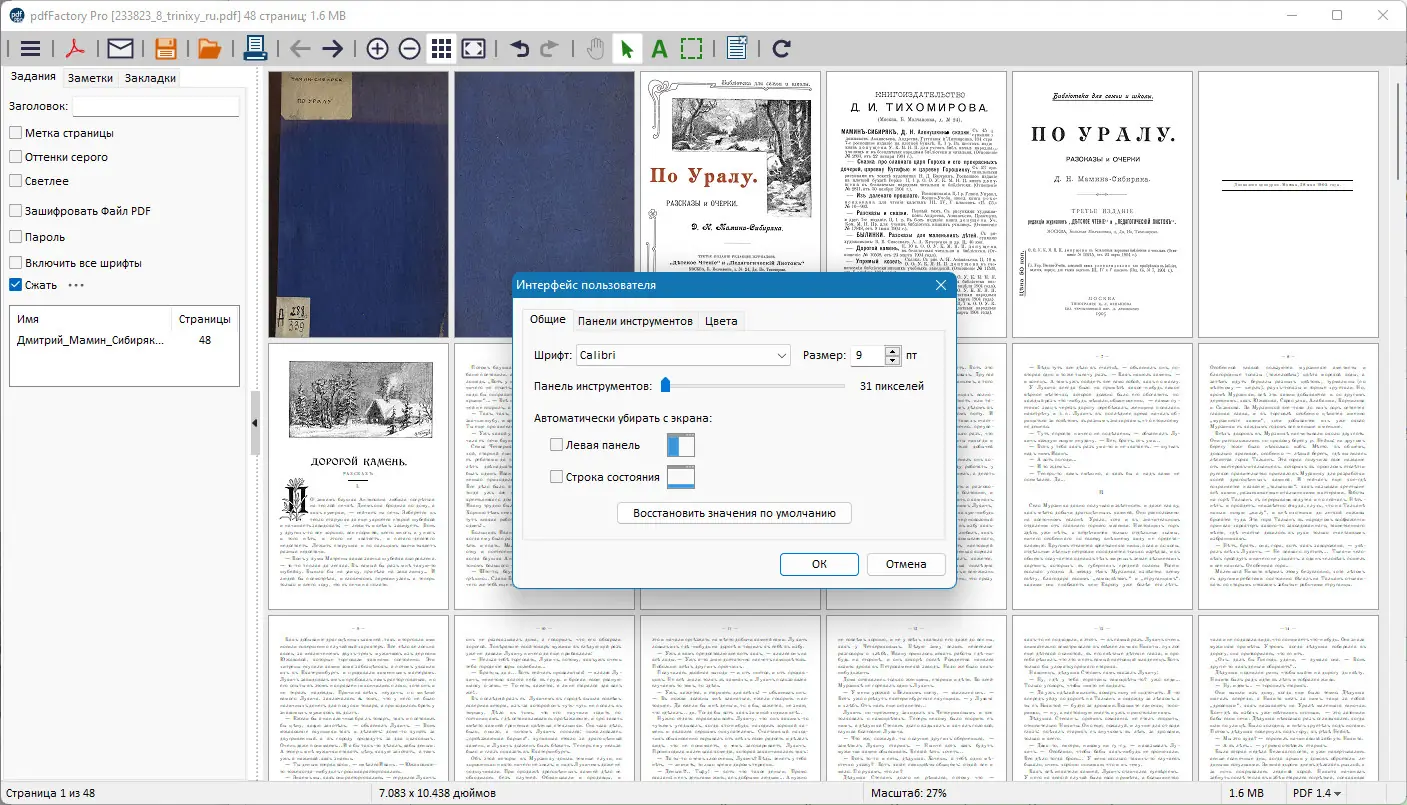
Task: Check Левая панель auto-hide checkbox
Action: [557, 445]
